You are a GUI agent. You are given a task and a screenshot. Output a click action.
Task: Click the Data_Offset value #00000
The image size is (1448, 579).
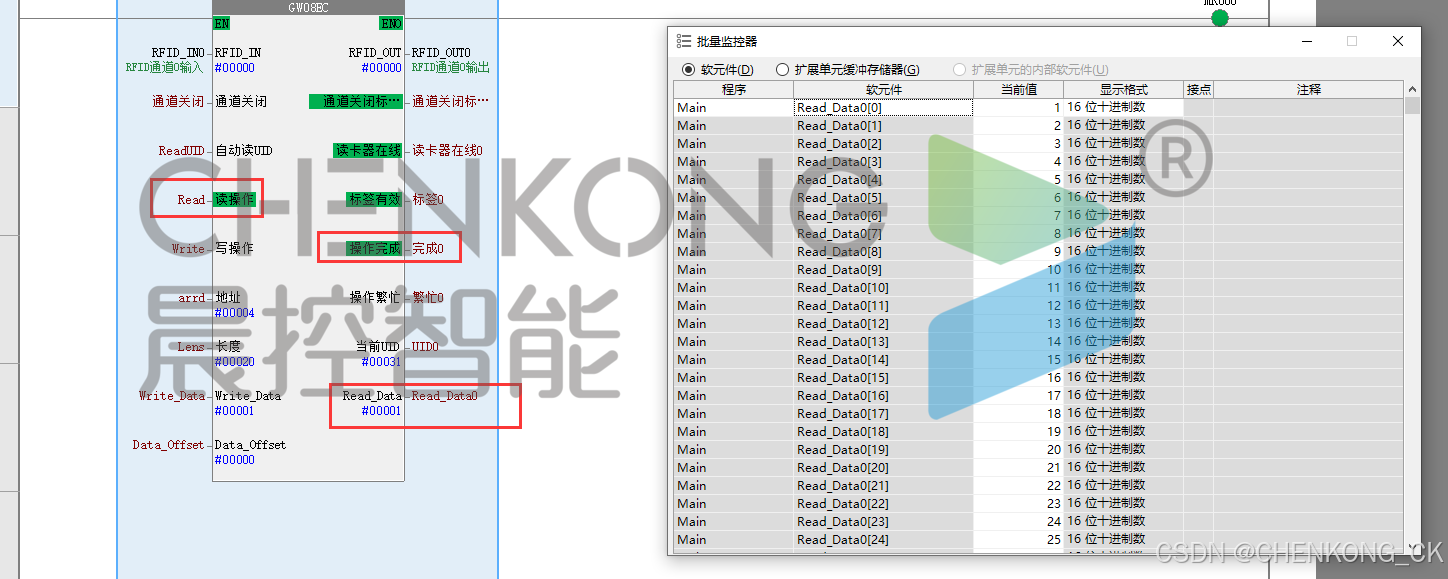[x=234, y=460]
